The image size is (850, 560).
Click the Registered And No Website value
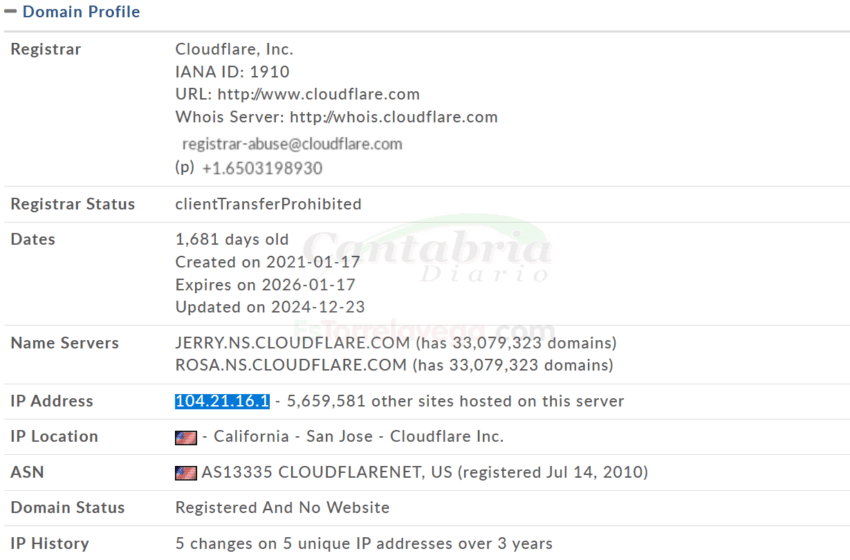(282, 508)
